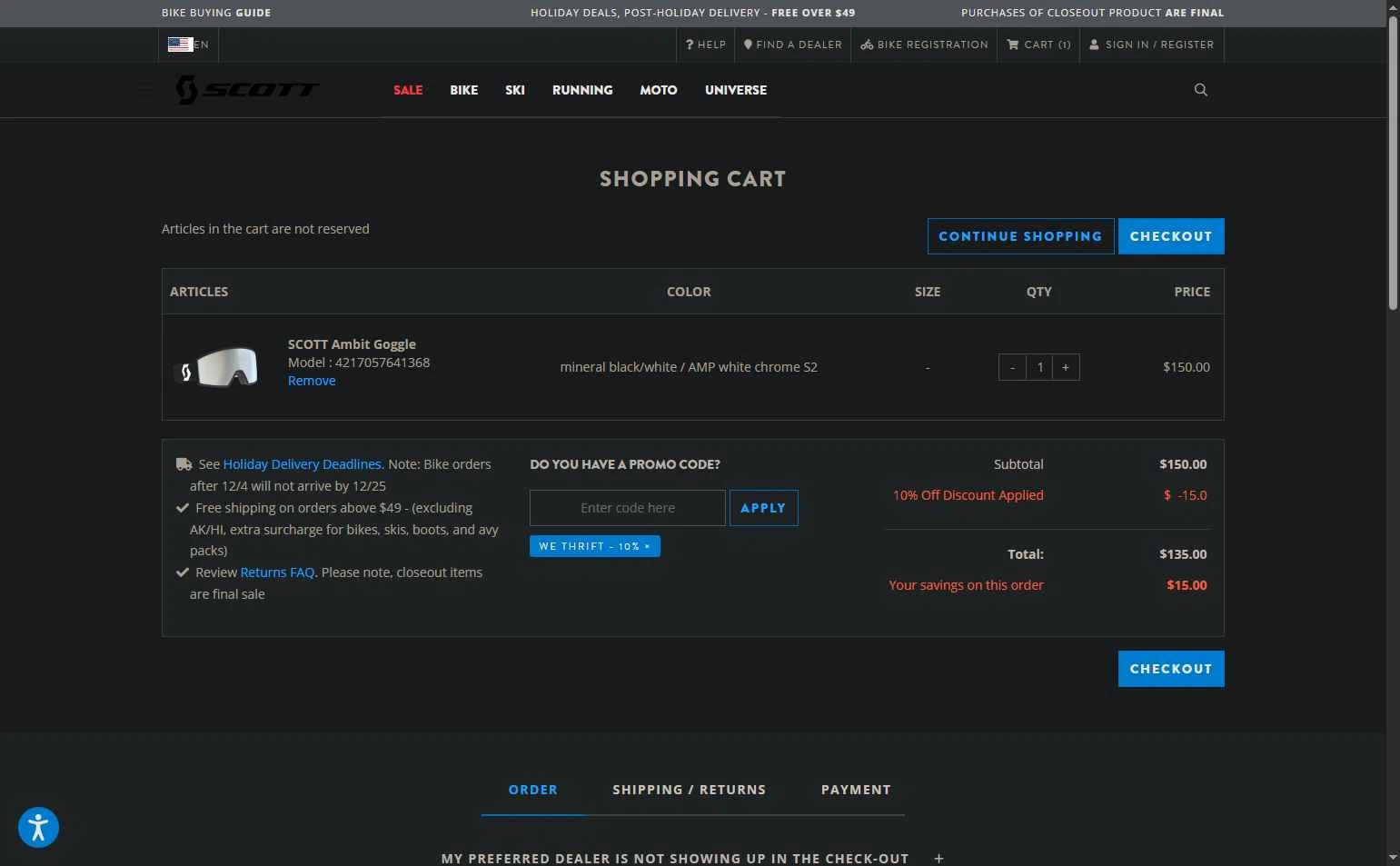Image resolution: width=1400 pixels, height=866 pixels.
Task: Open Returns FAQ link
Action: 277,572
